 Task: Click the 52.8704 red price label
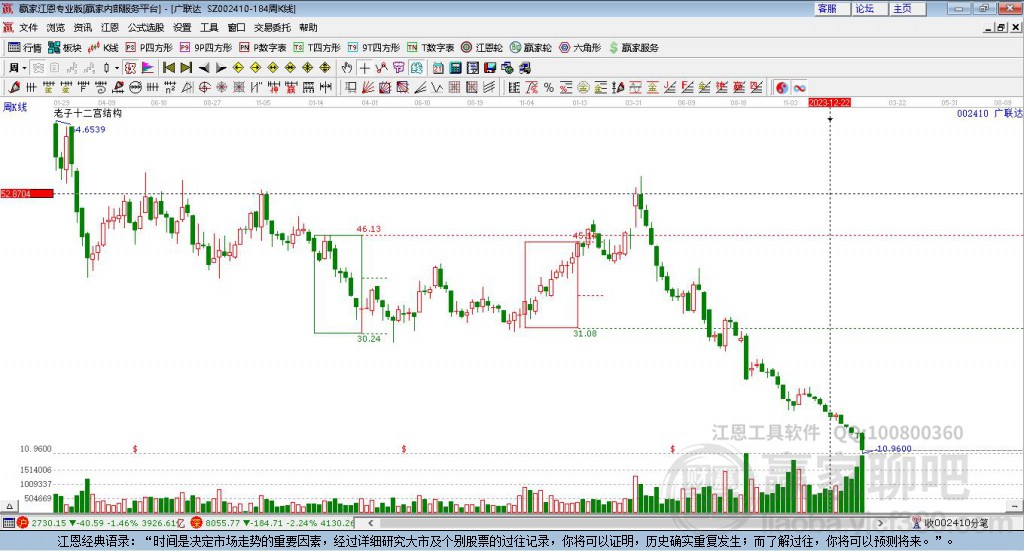click(27, 194)
